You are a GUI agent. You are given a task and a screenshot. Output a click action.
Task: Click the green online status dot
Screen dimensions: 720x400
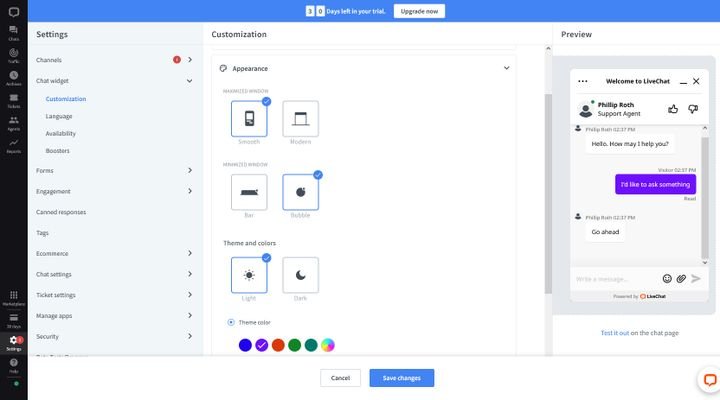[x=16, y=383]
